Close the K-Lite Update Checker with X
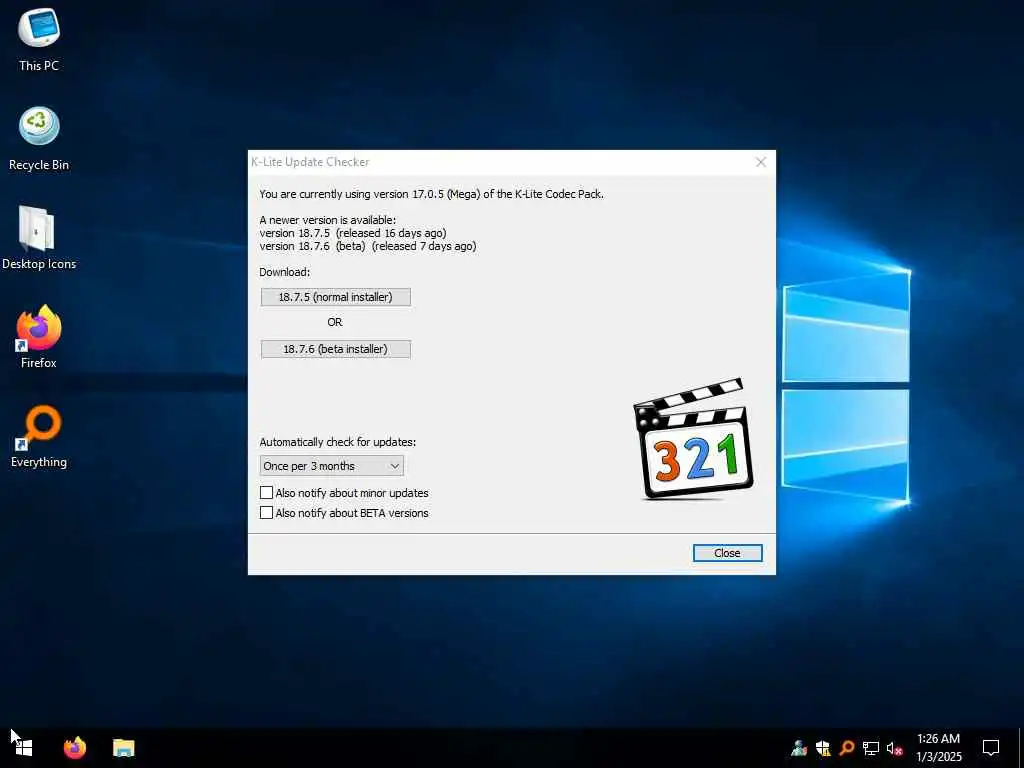The image size is (1024, 768). pyautogui.click(x=761, y=162)
